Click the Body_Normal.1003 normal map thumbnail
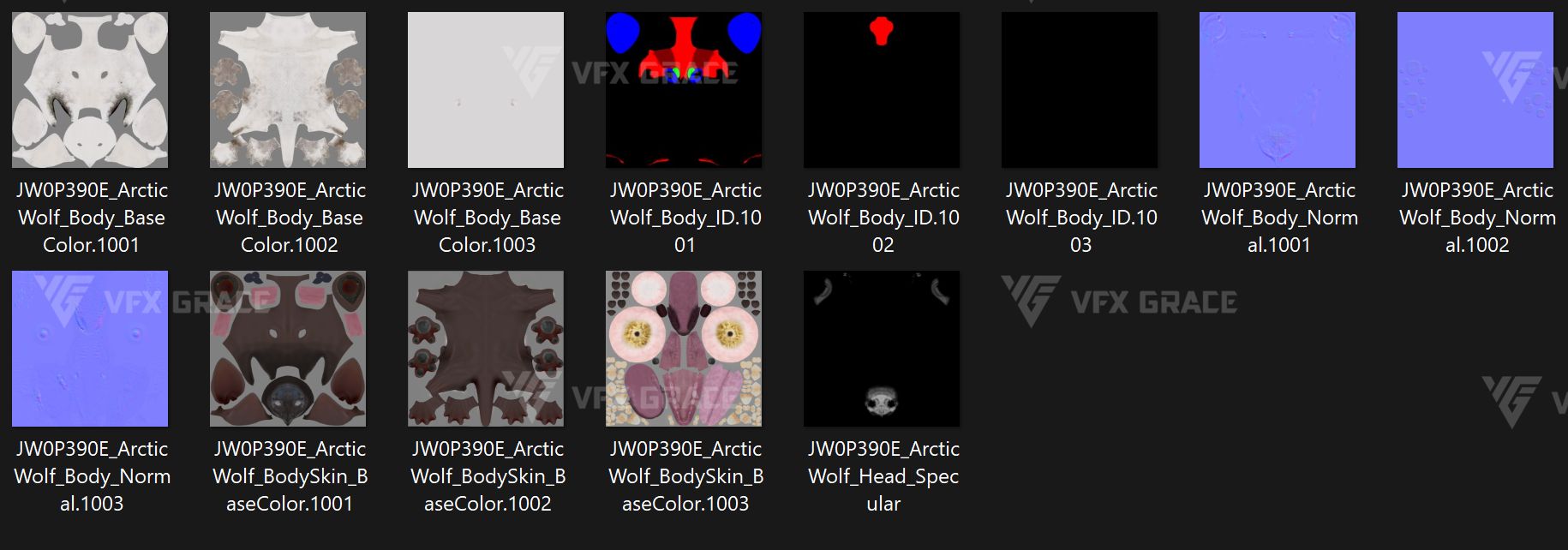Screen dimensions: 1568x550 click(90, 349)
